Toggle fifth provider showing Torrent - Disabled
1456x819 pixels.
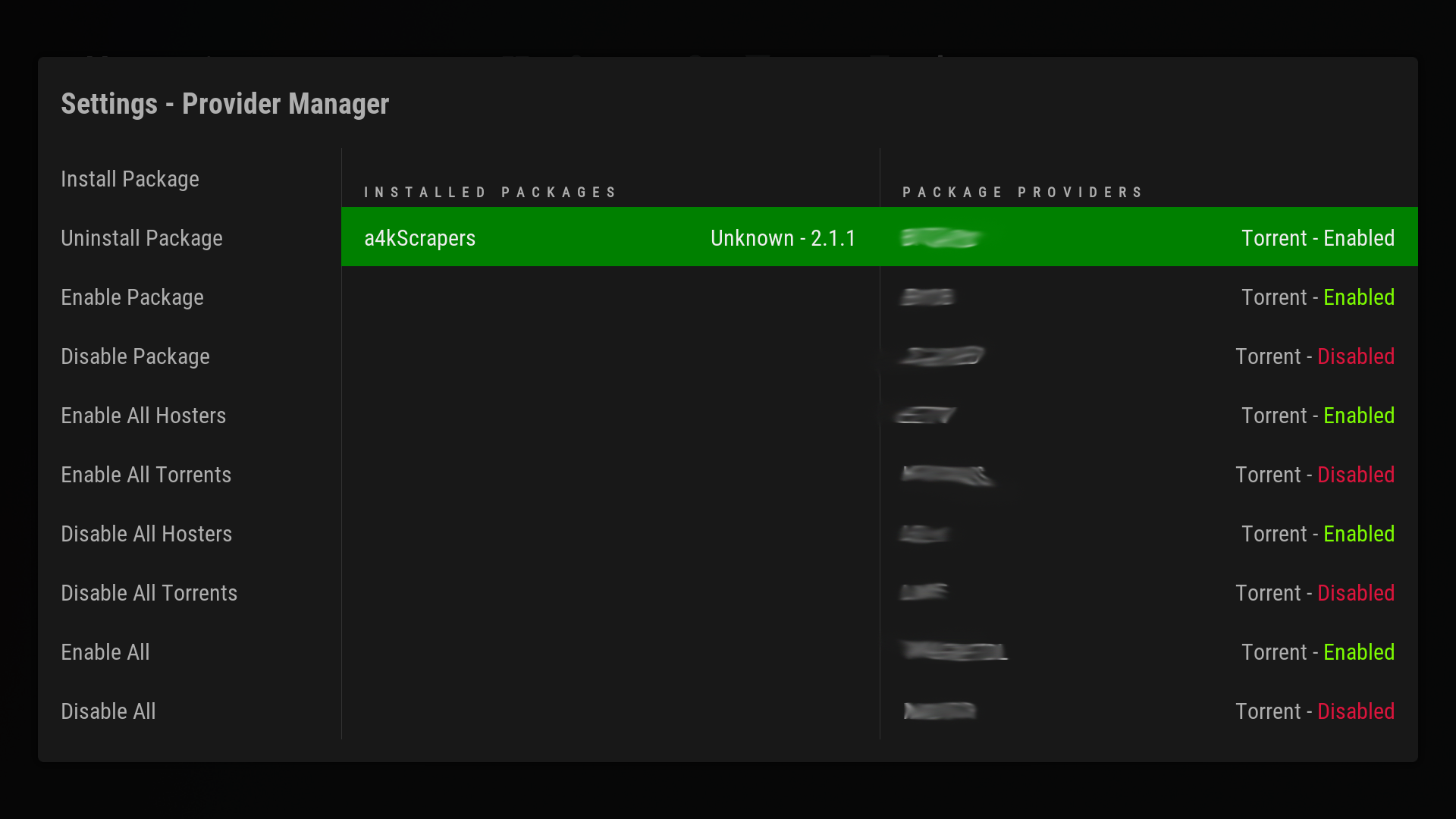click(x=1148, y=475)
